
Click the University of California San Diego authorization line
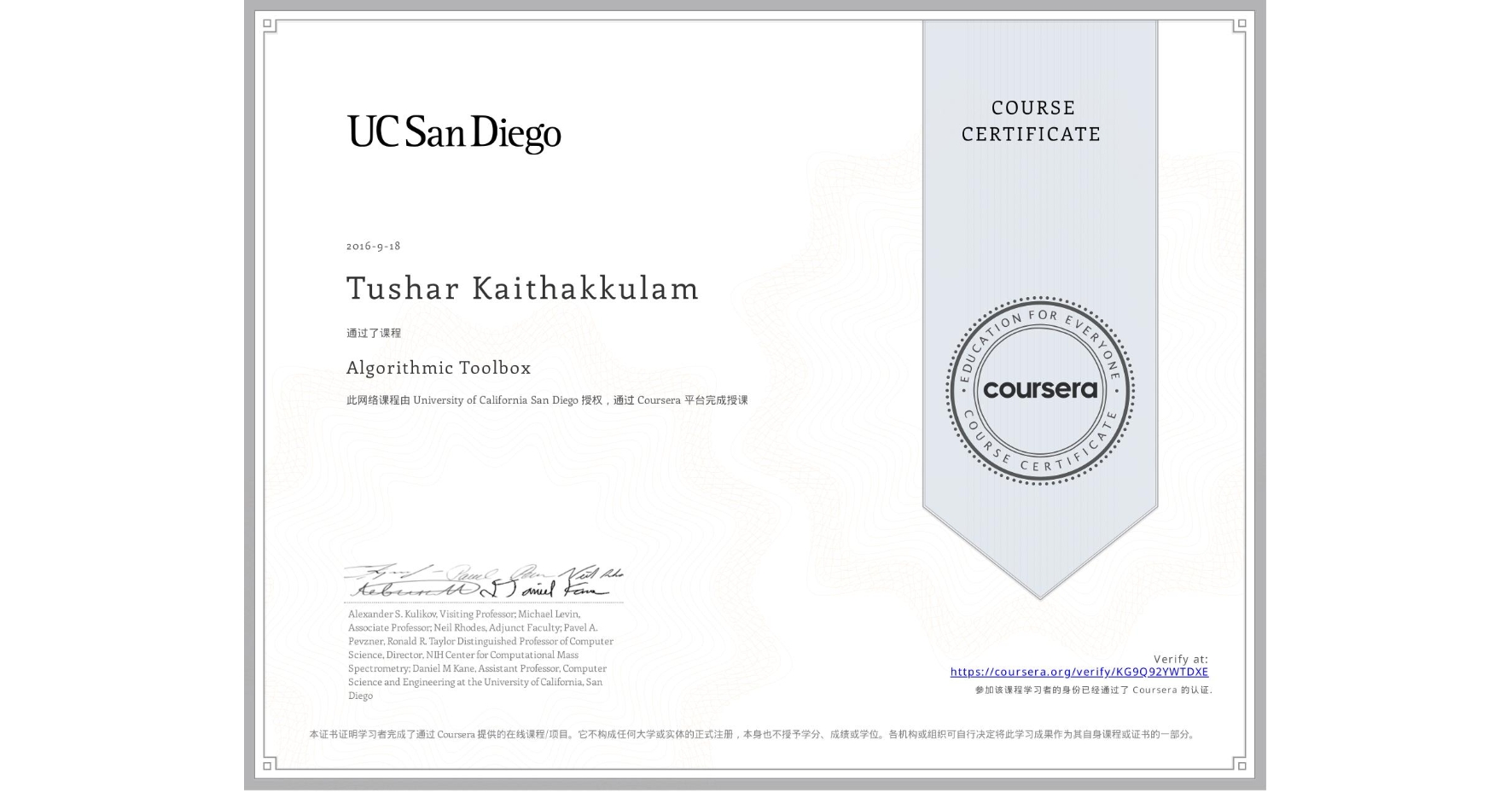coord(547,400)
